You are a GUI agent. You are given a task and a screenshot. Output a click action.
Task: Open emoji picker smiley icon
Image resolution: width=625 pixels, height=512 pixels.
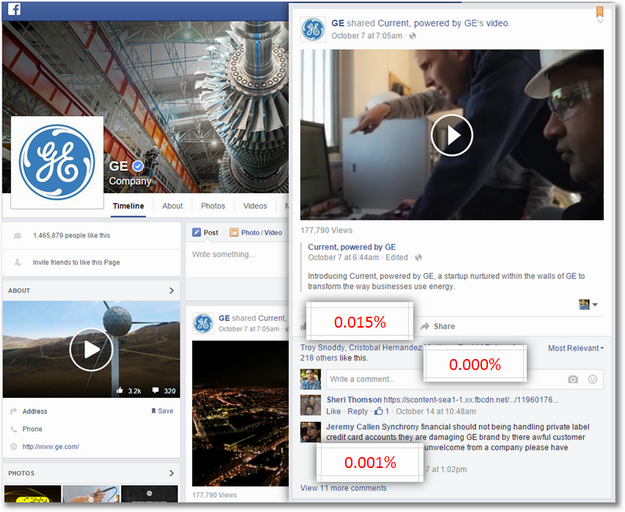coord(593,379)
